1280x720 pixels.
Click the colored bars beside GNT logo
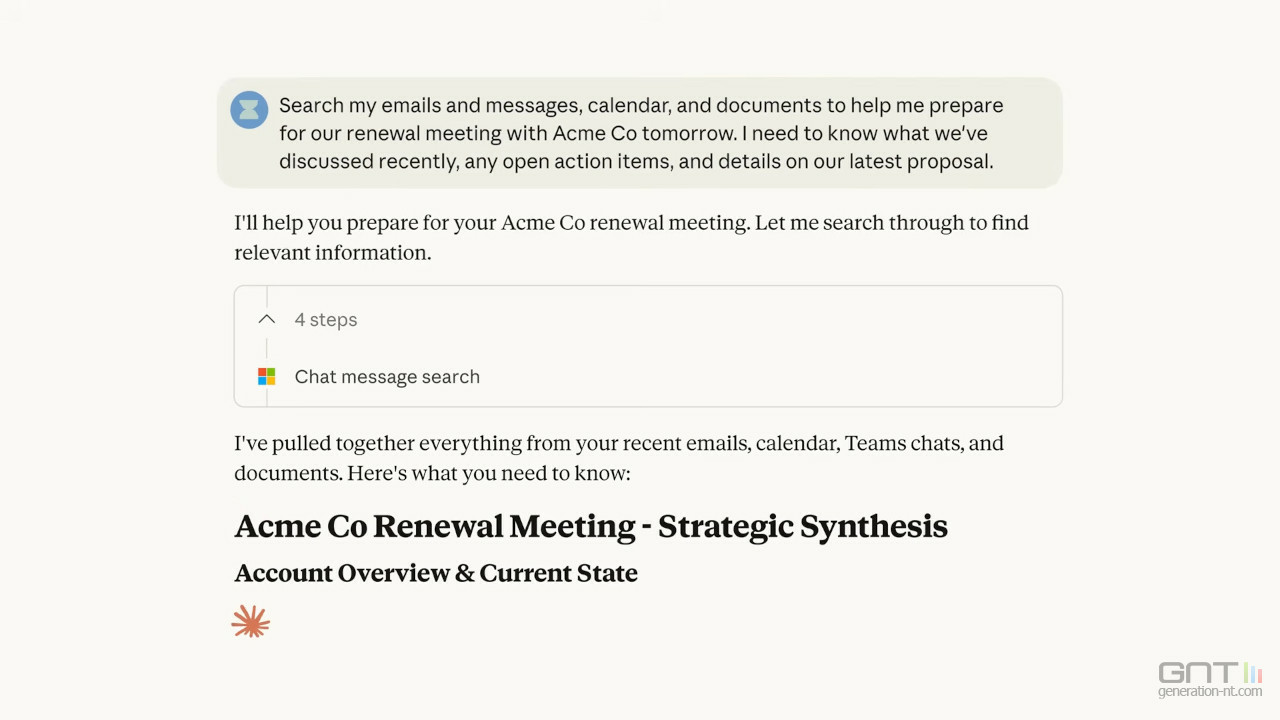pos(1252,672)
